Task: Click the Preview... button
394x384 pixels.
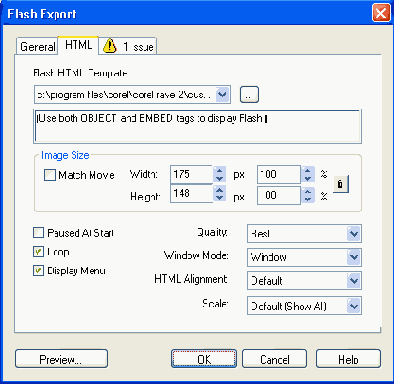Action: click(x=61, y=359)
